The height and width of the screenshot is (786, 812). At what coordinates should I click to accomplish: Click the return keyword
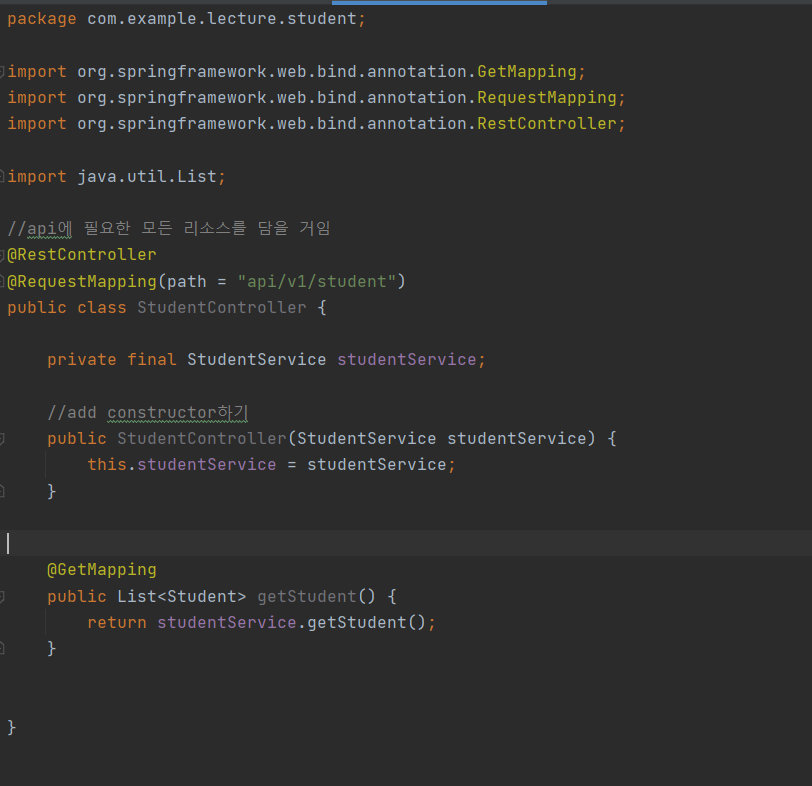tap(117, 622)
